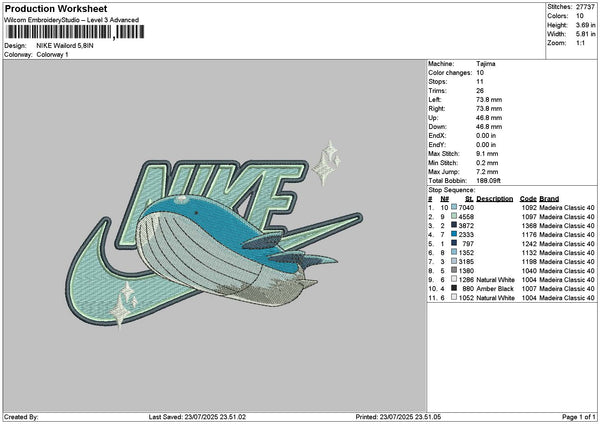Click thread code '1132' in row 6
Viewport: 600px width, 424px height.
pos(529,253)
